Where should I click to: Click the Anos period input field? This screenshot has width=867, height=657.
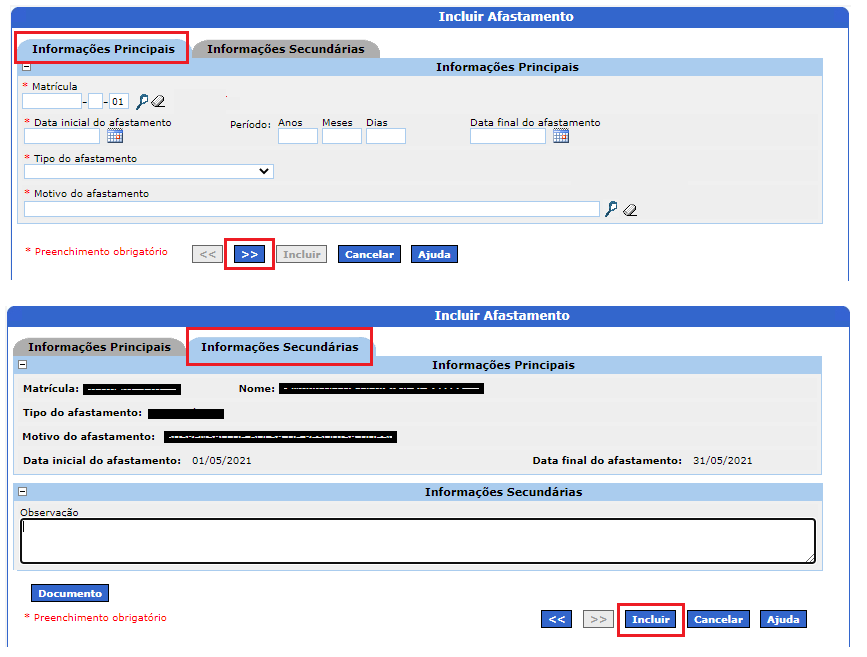click(297, 136)
